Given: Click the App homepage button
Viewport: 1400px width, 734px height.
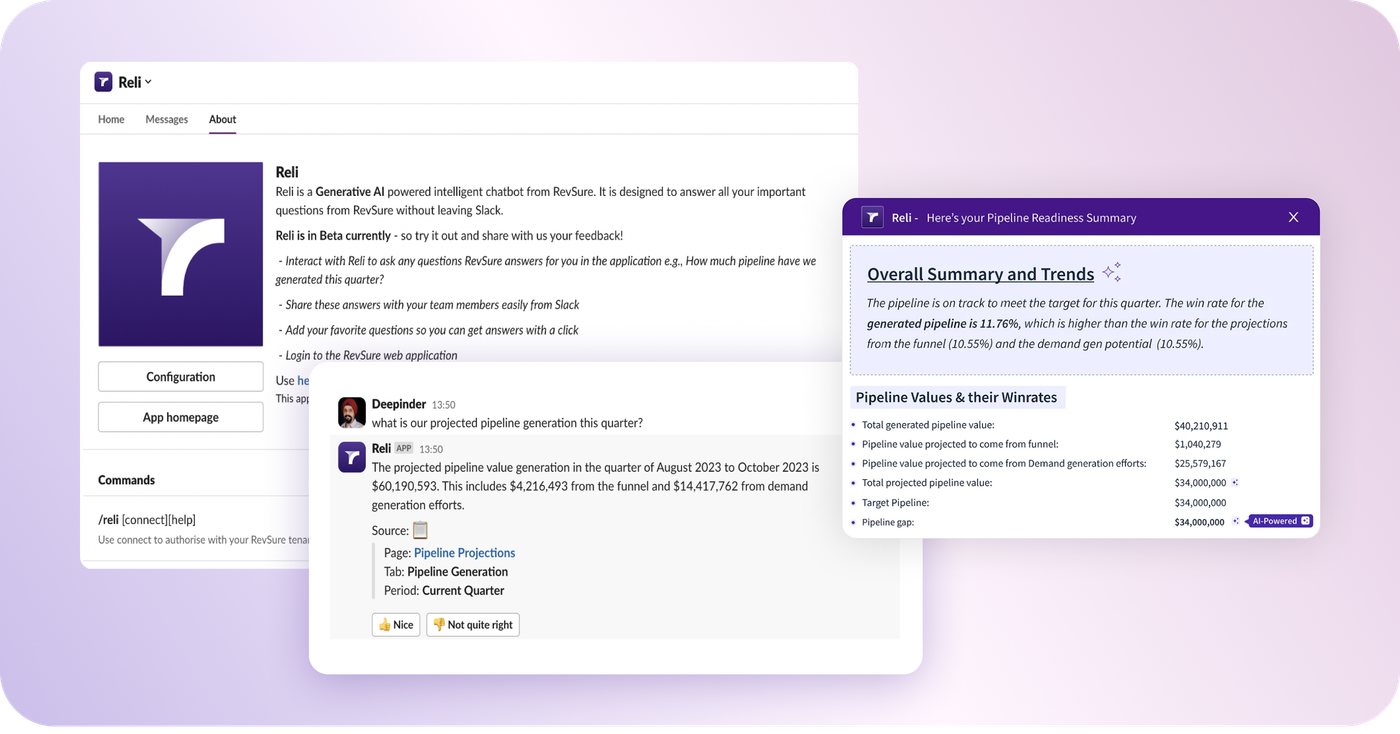Looking at the screenshot, I should point(180,417).
